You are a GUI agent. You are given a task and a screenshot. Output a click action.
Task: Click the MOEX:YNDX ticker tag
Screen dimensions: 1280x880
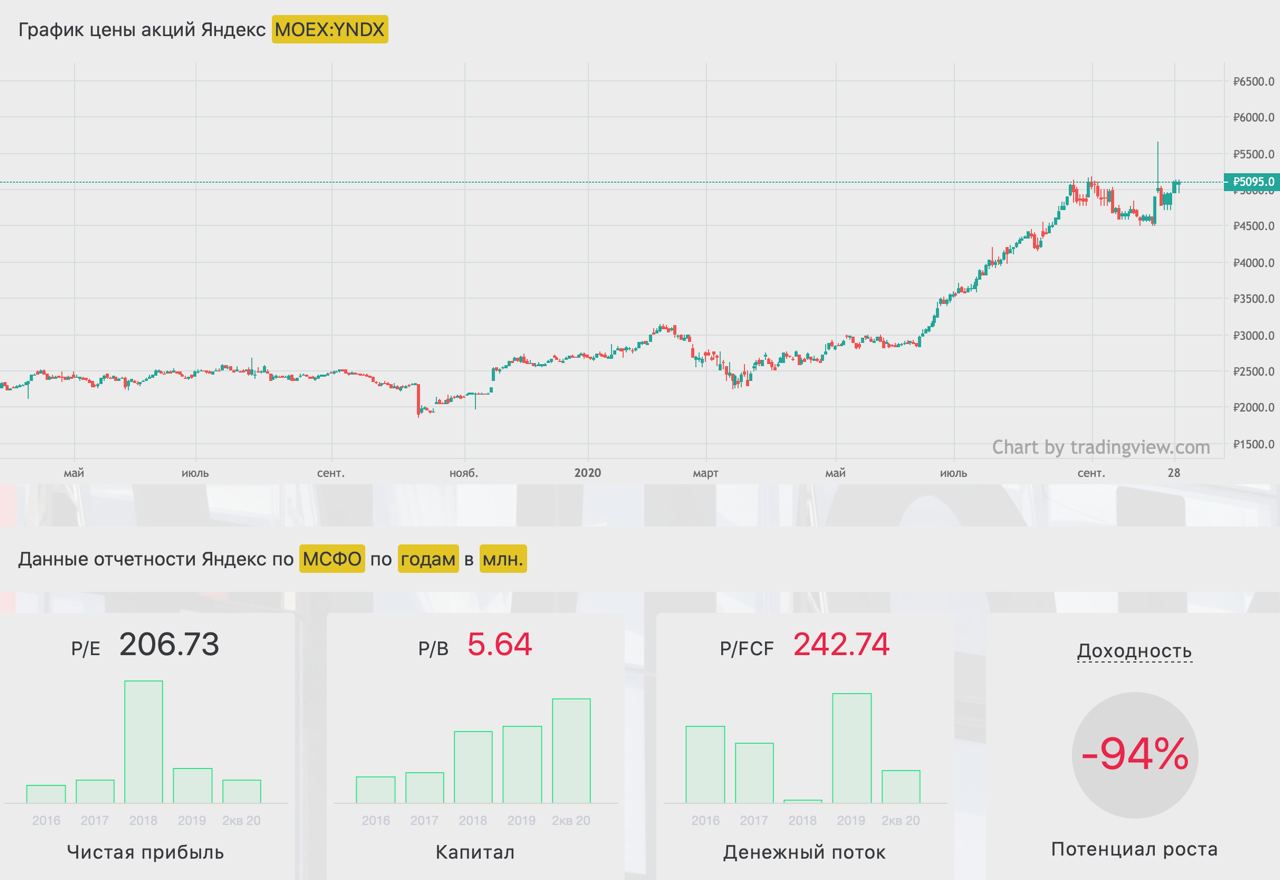pyautogui.click(x=329, y=30)
